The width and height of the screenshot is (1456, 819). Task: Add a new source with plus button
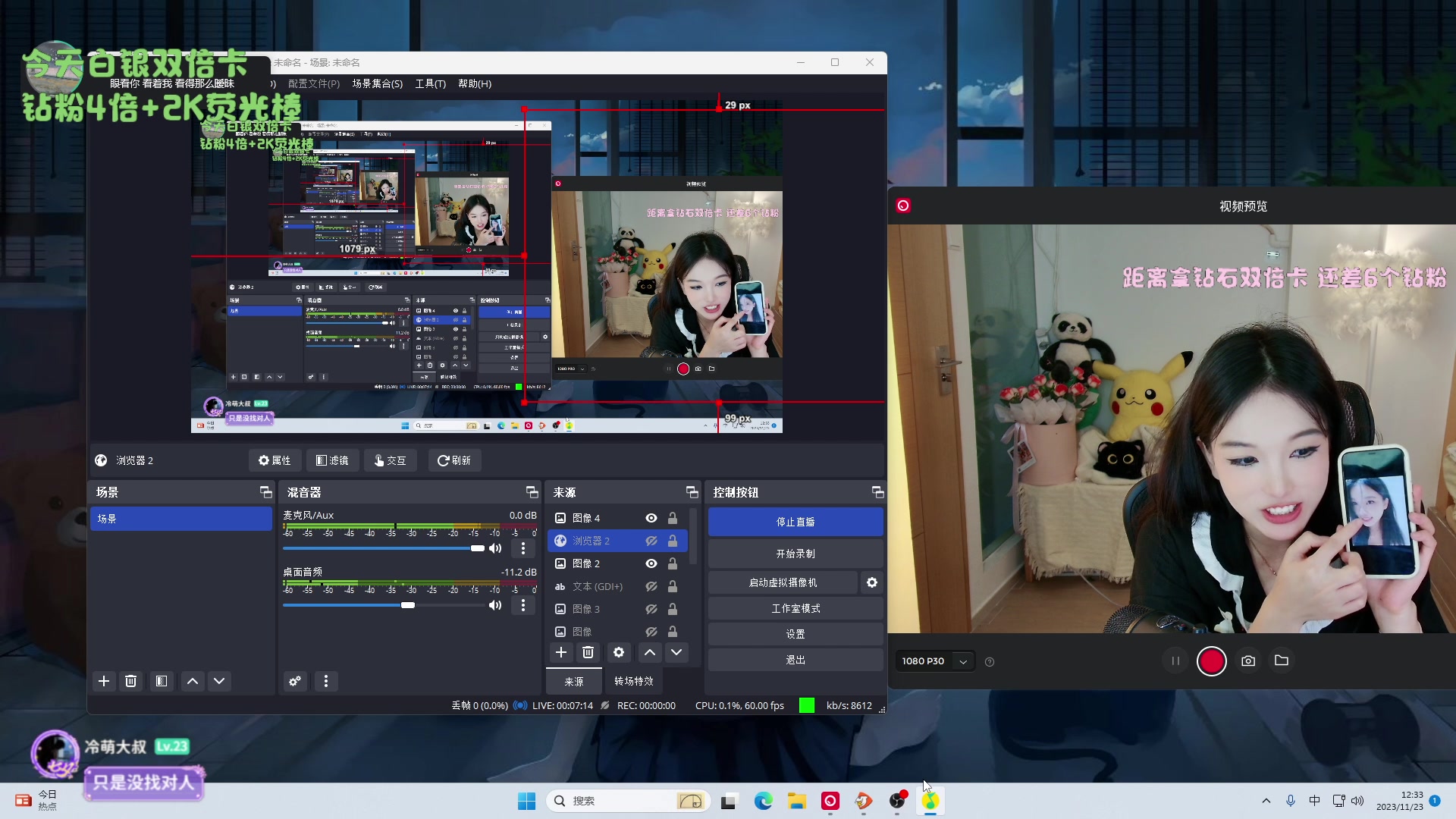(561, 652)
